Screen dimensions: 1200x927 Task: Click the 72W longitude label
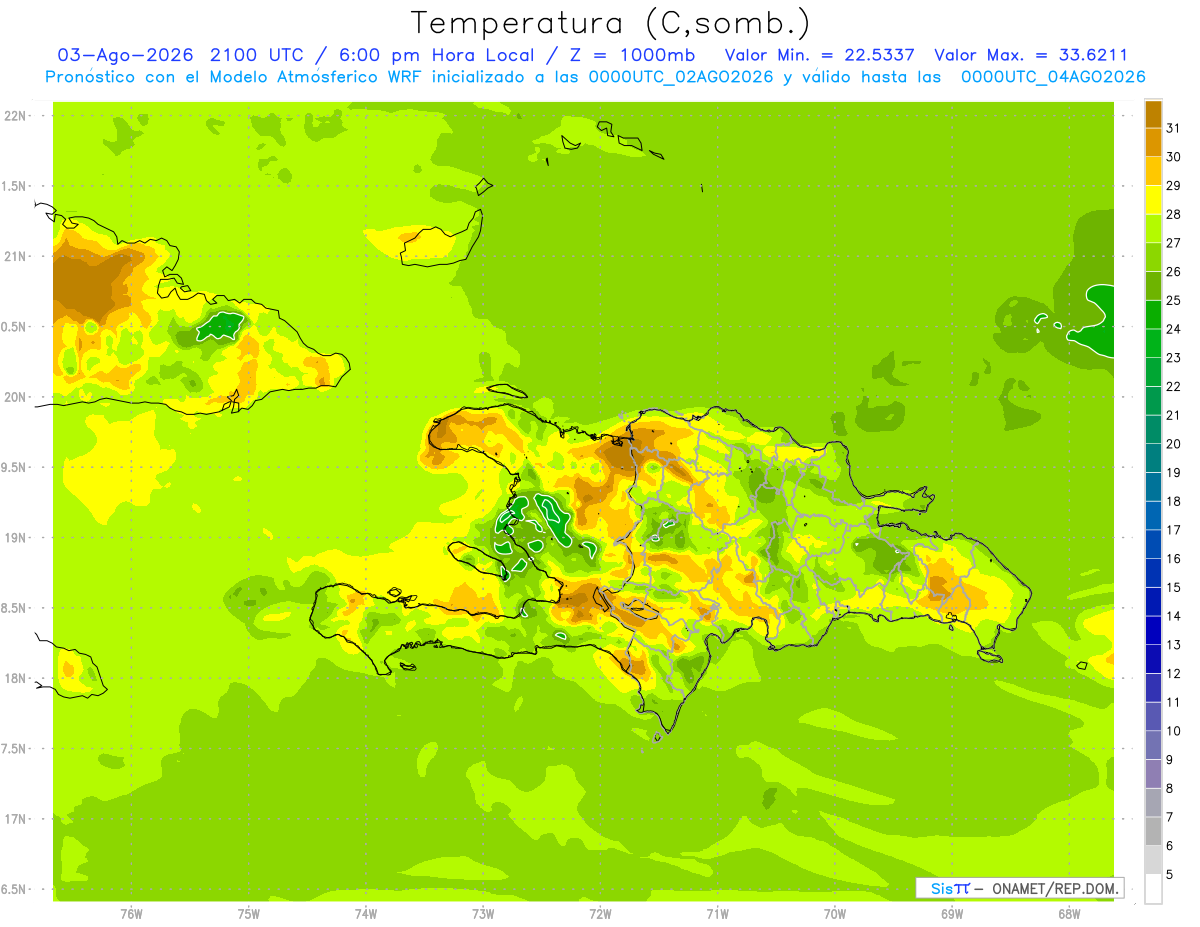(x=600, y=913)
